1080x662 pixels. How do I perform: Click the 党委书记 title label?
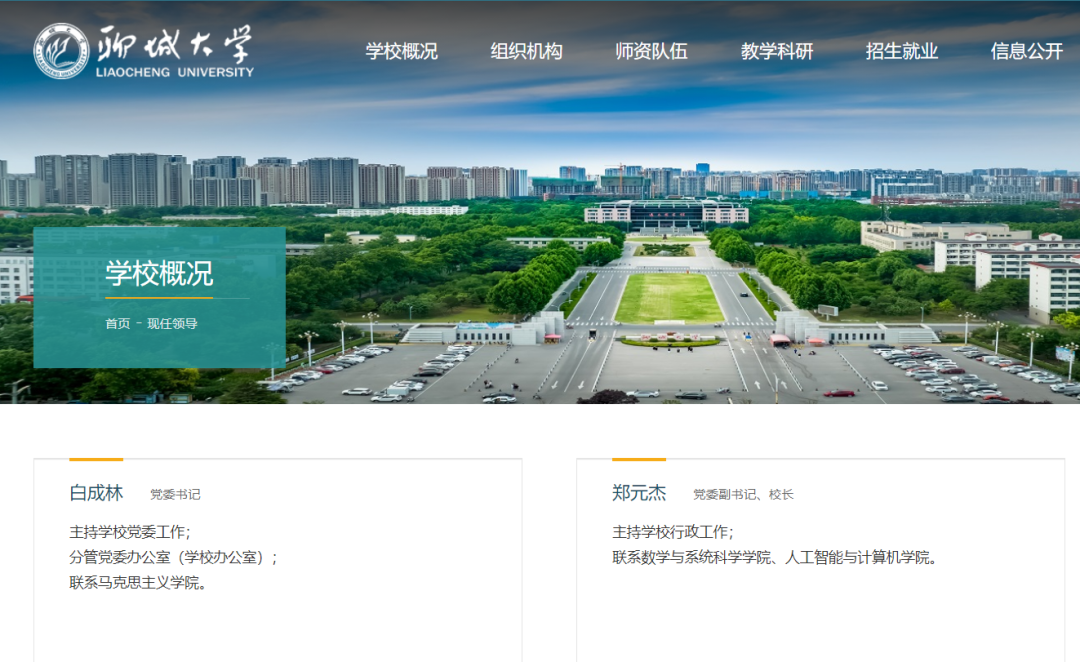click(x=175, y=495)
